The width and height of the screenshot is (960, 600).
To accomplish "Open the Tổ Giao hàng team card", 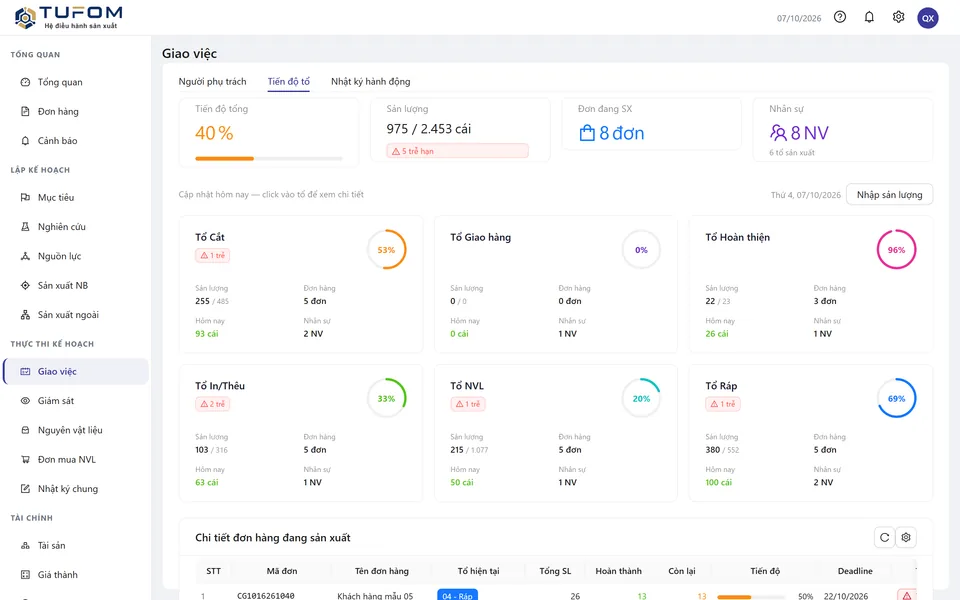I will 556,284.
